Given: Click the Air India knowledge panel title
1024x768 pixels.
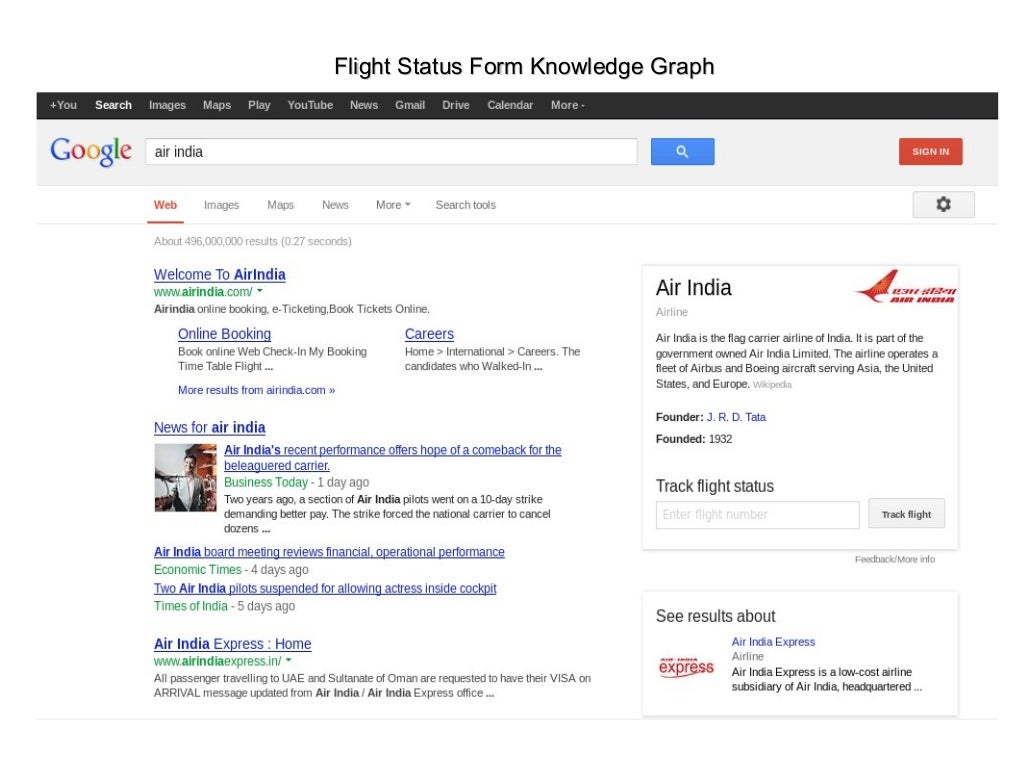Looking at the screenshot, I should (694, 287).
